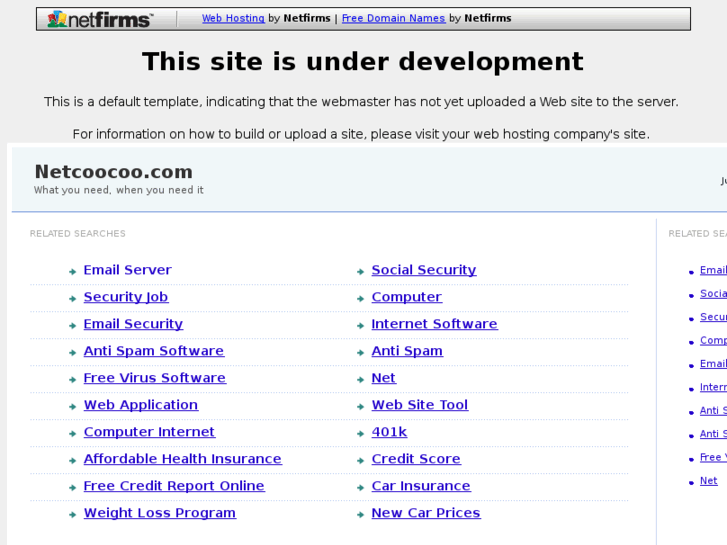This screenshot has height=545, width=727.
Task: Click the RELATED SEARCHES heading above main list
Action: (x=77, y=233)
